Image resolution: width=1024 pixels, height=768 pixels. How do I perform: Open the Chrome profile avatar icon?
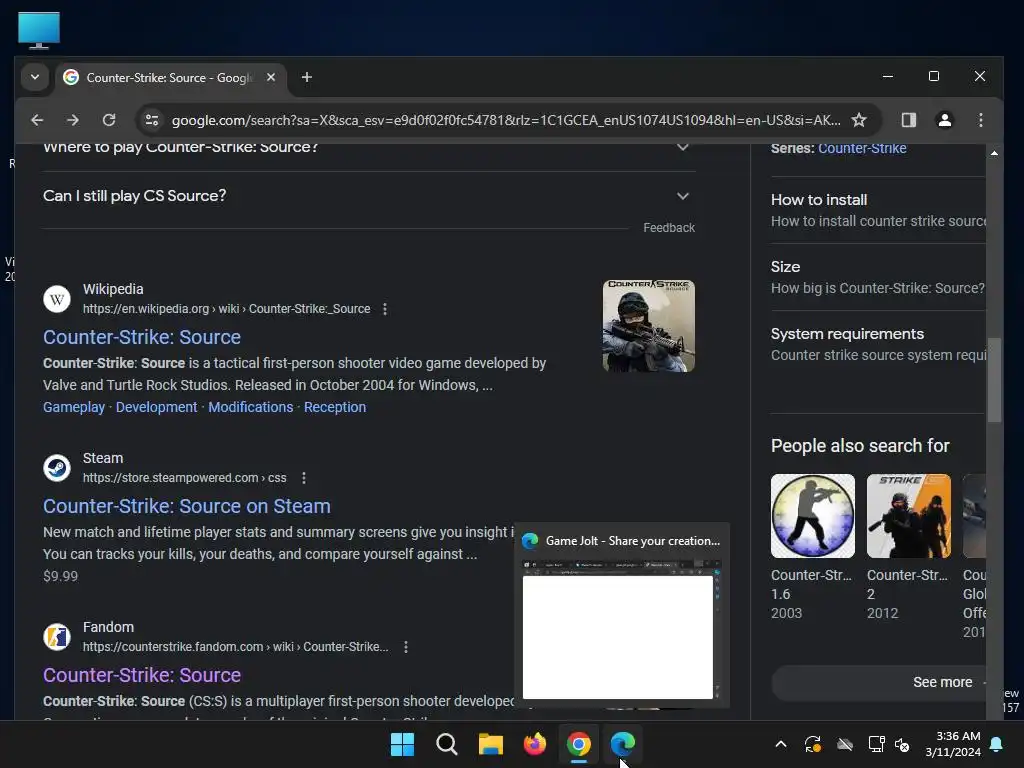(x=944, y=120)
